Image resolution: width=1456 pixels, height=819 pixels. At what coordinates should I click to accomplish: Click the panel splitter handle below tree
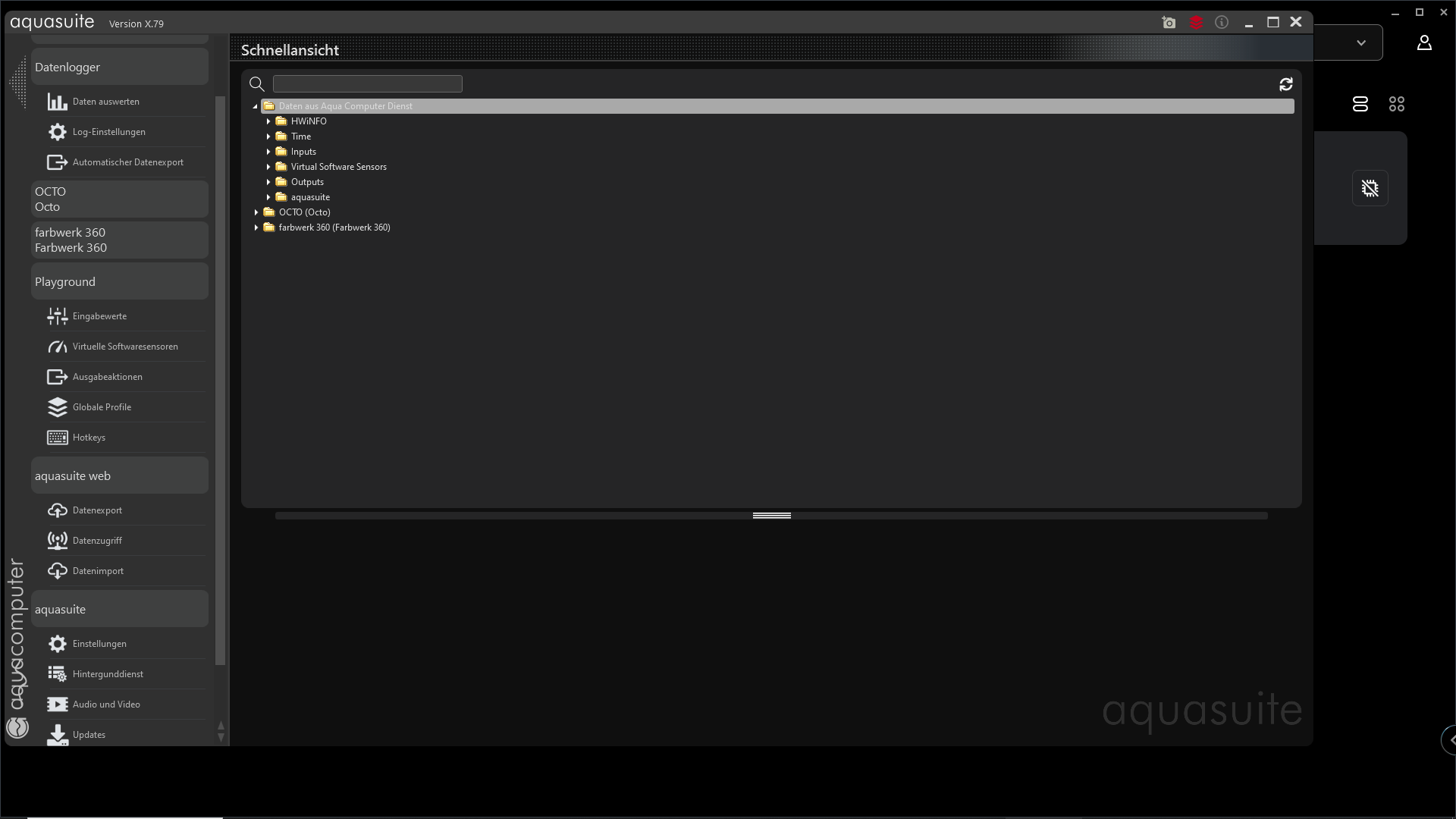click(772, 516)
